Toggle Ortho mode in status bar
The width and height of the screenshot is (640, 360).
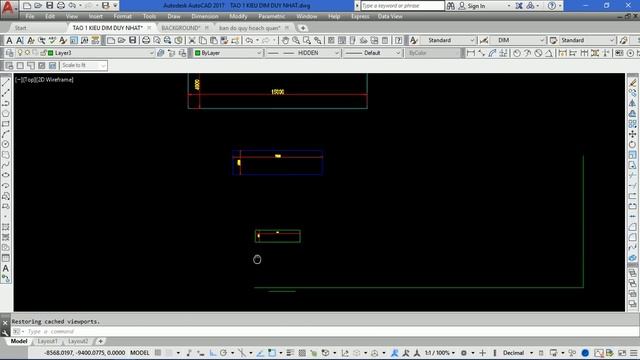(213, 353)
